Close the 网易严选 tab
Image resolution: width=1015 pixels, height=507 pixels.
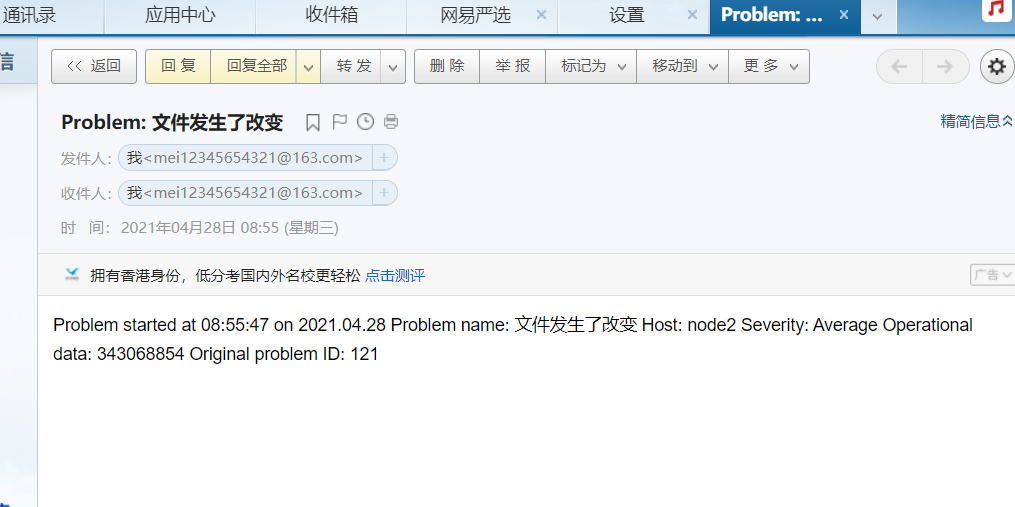542,15
